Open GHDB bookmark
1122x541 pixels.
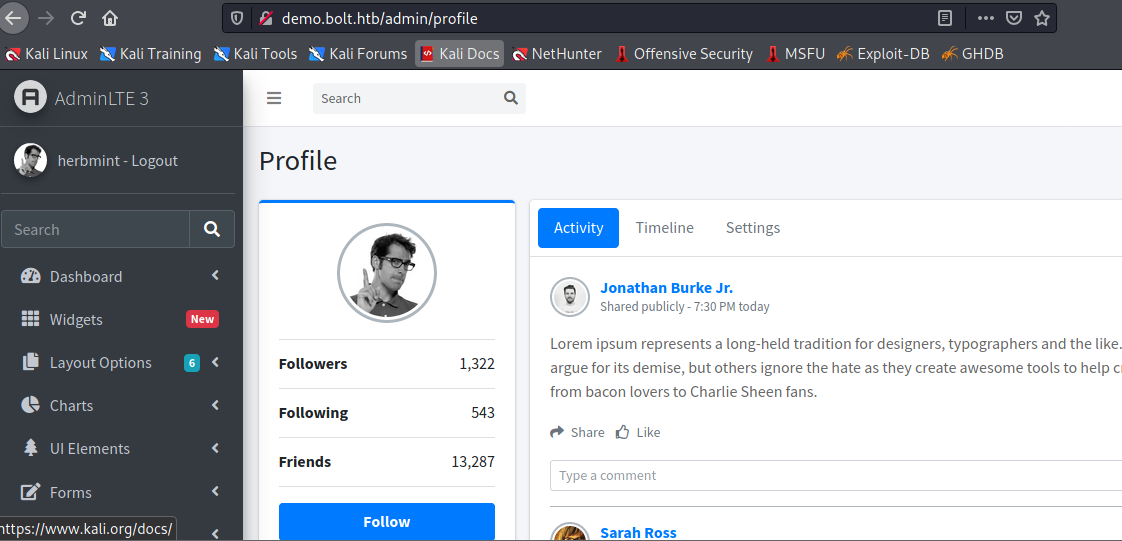tap(972, 54)
